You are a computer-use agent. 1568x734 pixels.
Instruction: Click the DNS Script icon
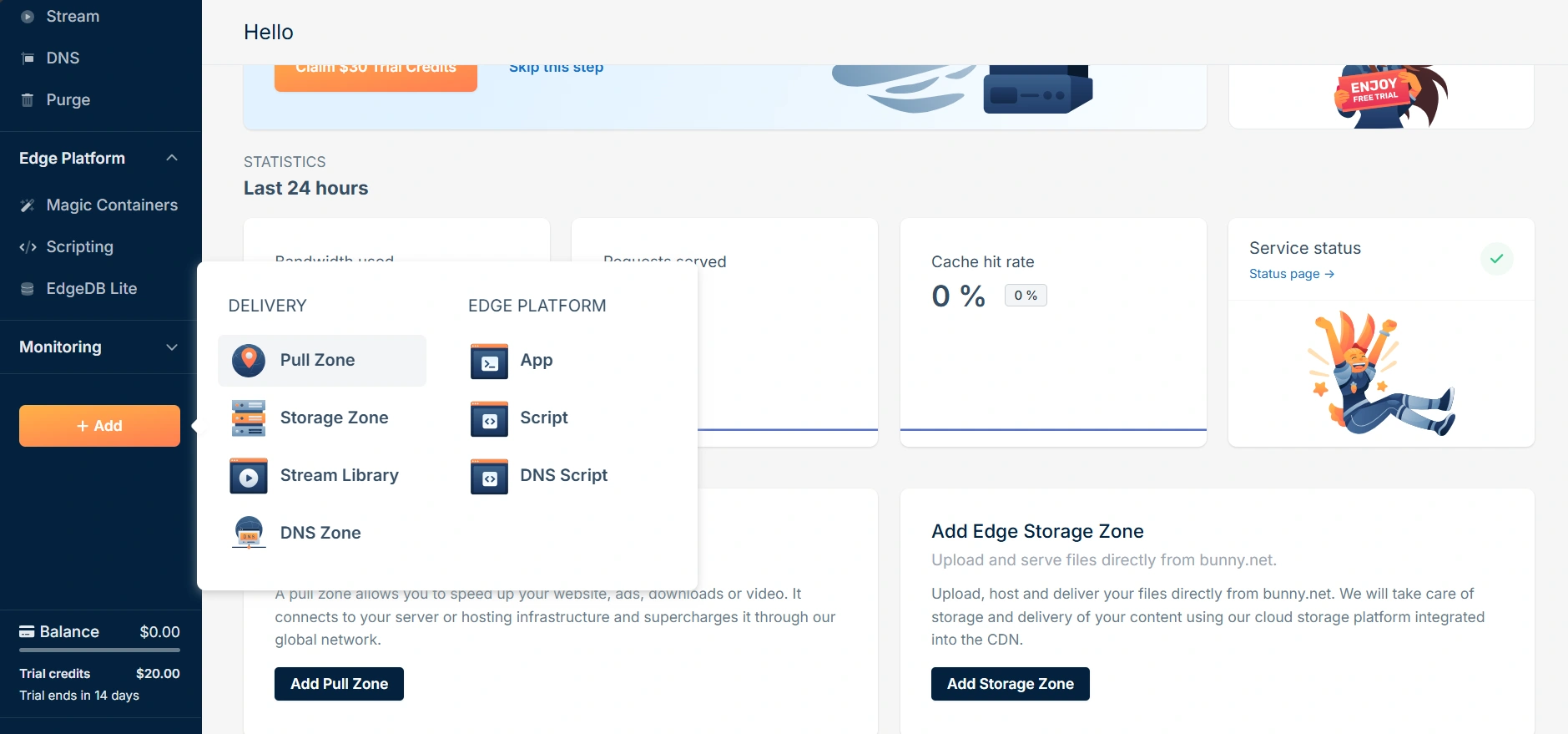(489, 476)
